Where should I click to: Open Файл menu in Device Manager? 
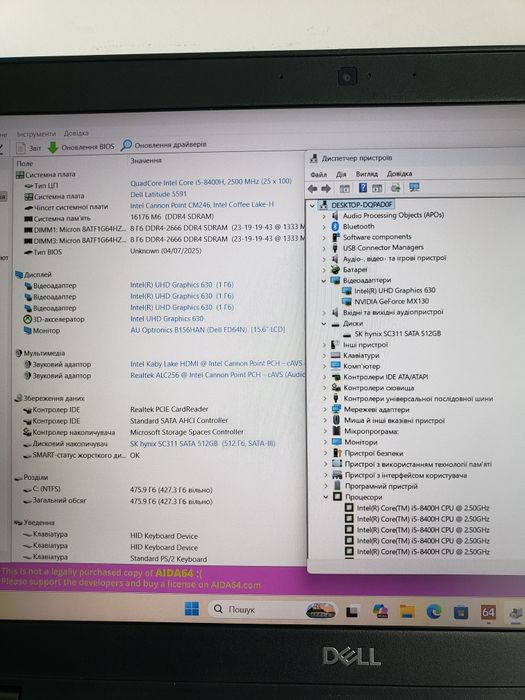coord(319,175)
